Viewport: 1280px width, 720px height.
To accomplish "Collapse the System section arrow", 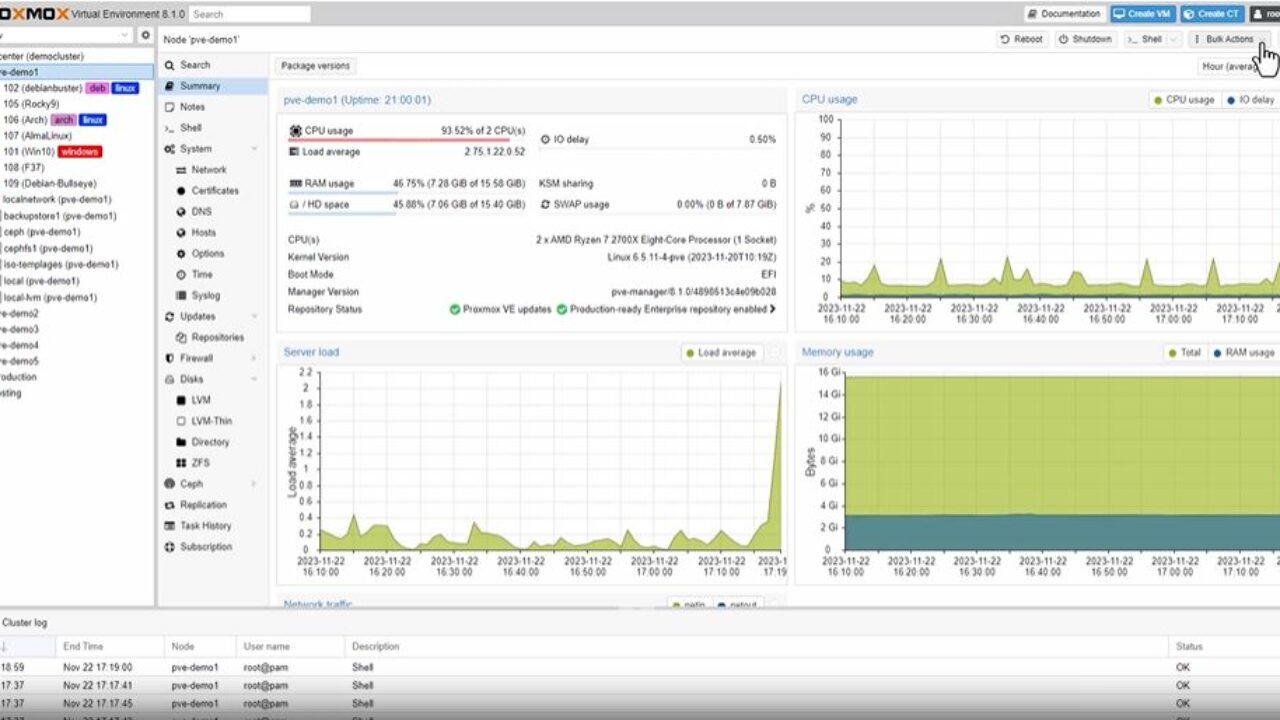I will click(x=254, y=149).
